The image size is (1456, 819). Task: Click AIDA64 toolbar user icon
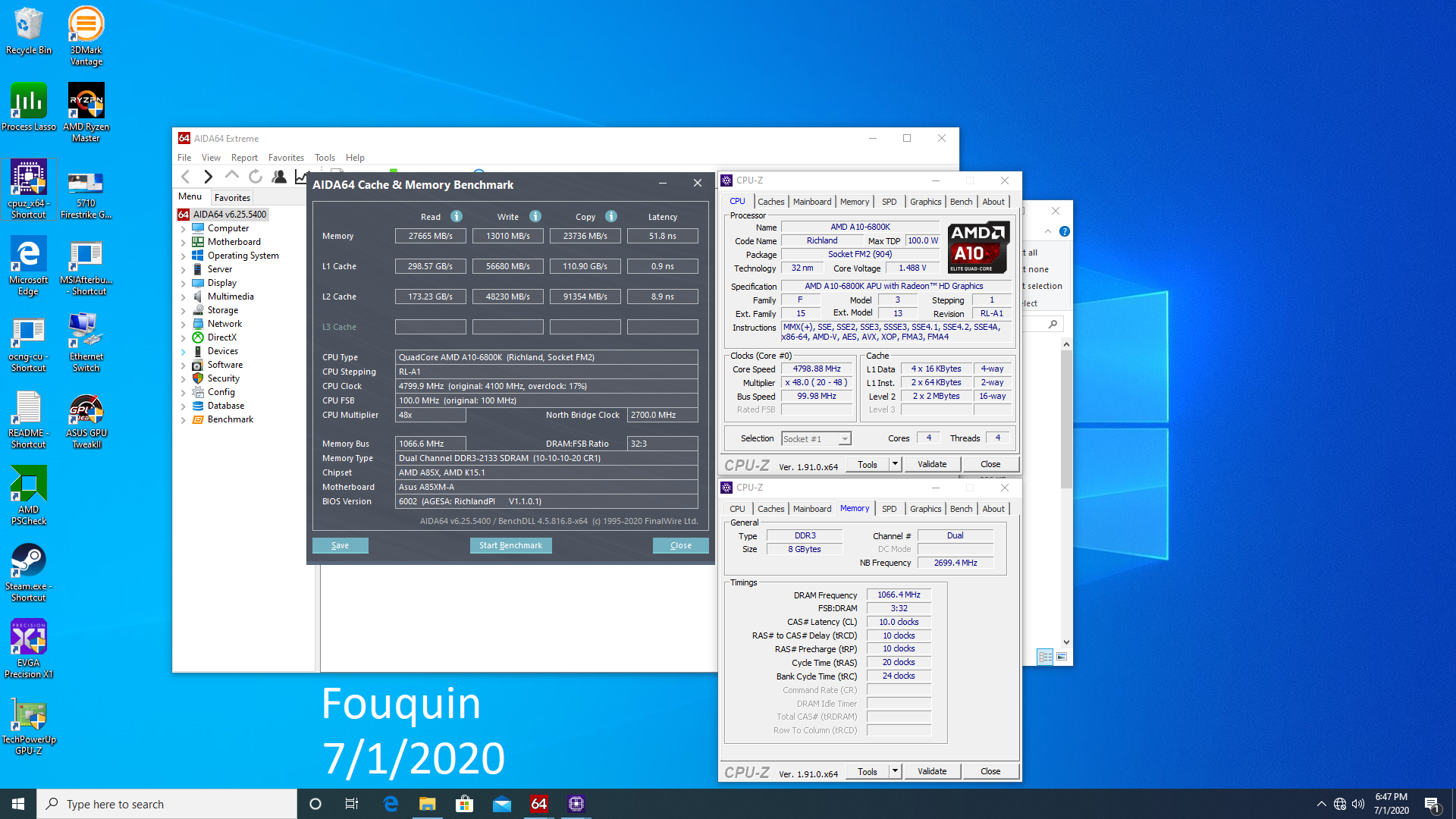tap(279, 177)
